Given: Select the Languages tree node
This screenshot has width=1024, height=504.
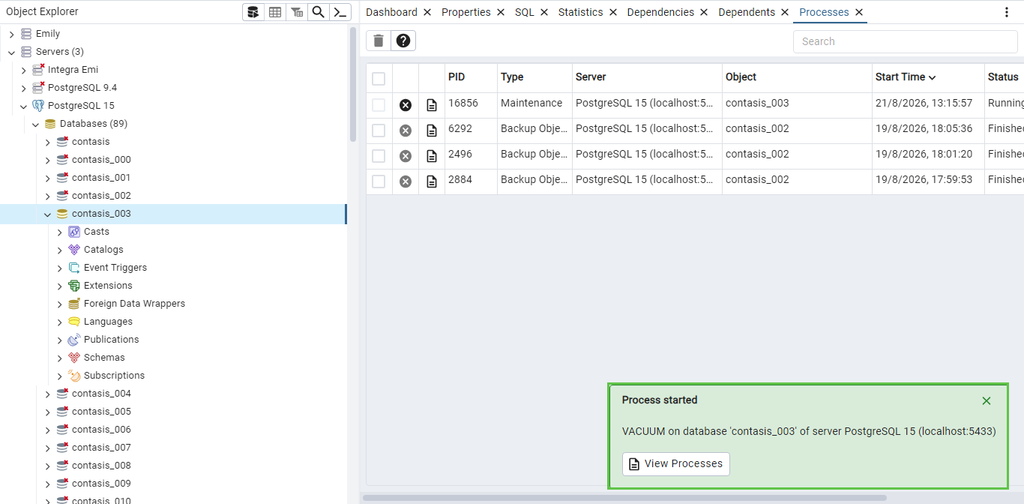Looking at the screenshot, I should pyautogui.click(x=108, y=322).
